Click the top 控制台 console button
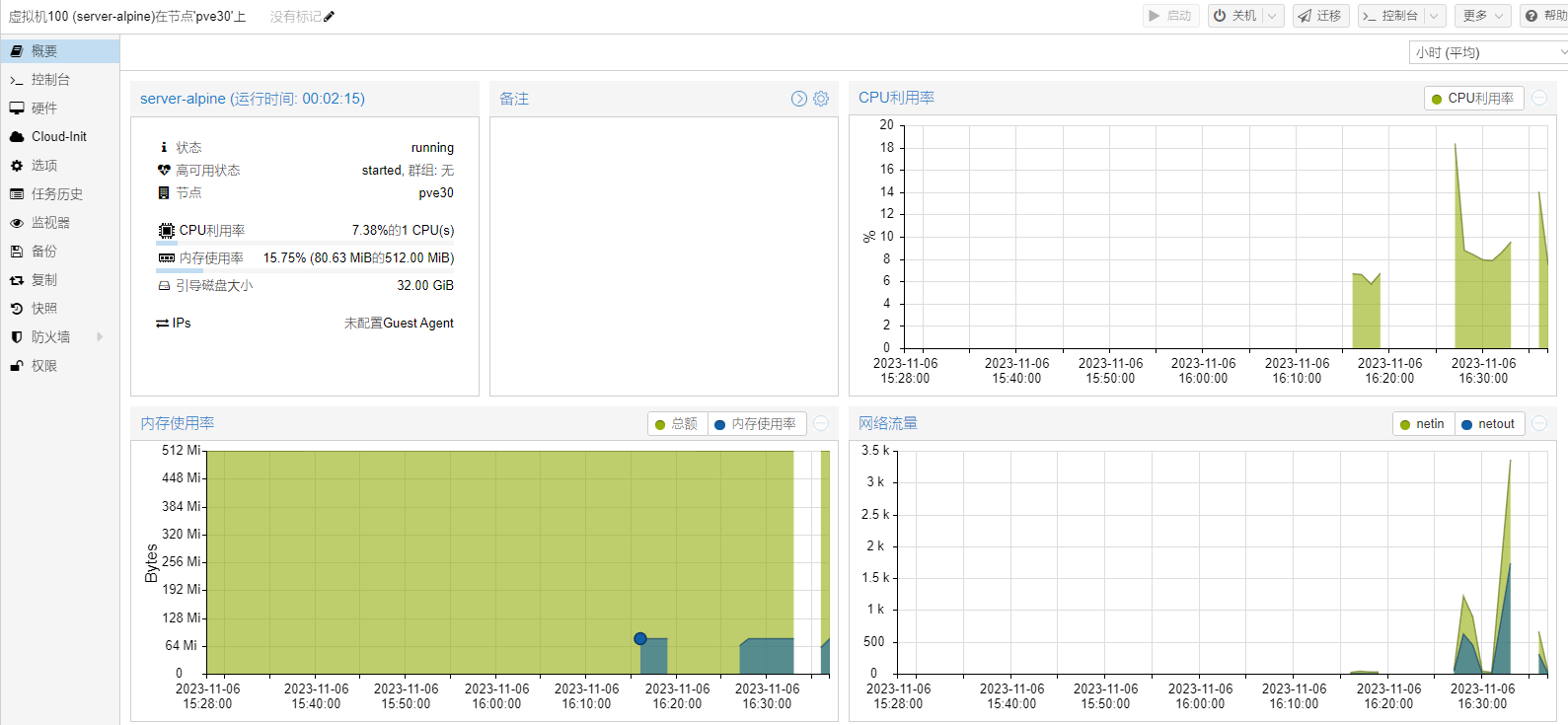 tap(1391, 16)
